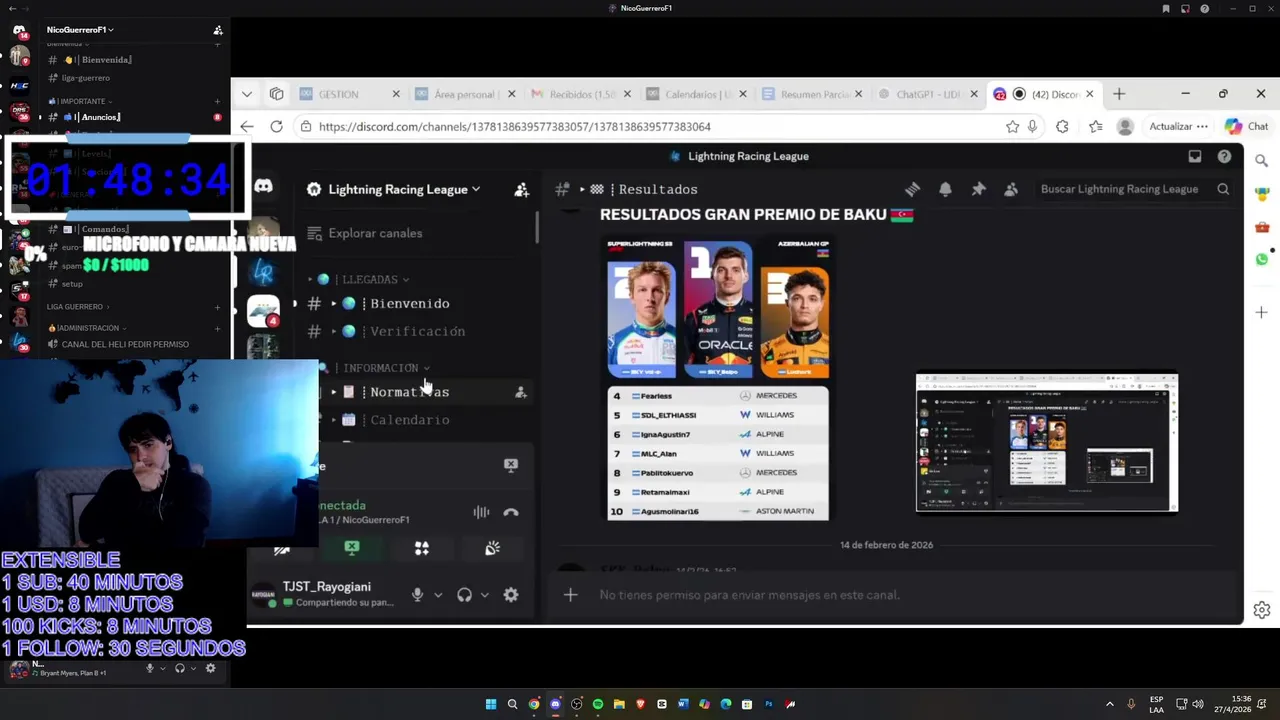
Task: Go back with the browser arrow
Action: (x=247, y=126)
